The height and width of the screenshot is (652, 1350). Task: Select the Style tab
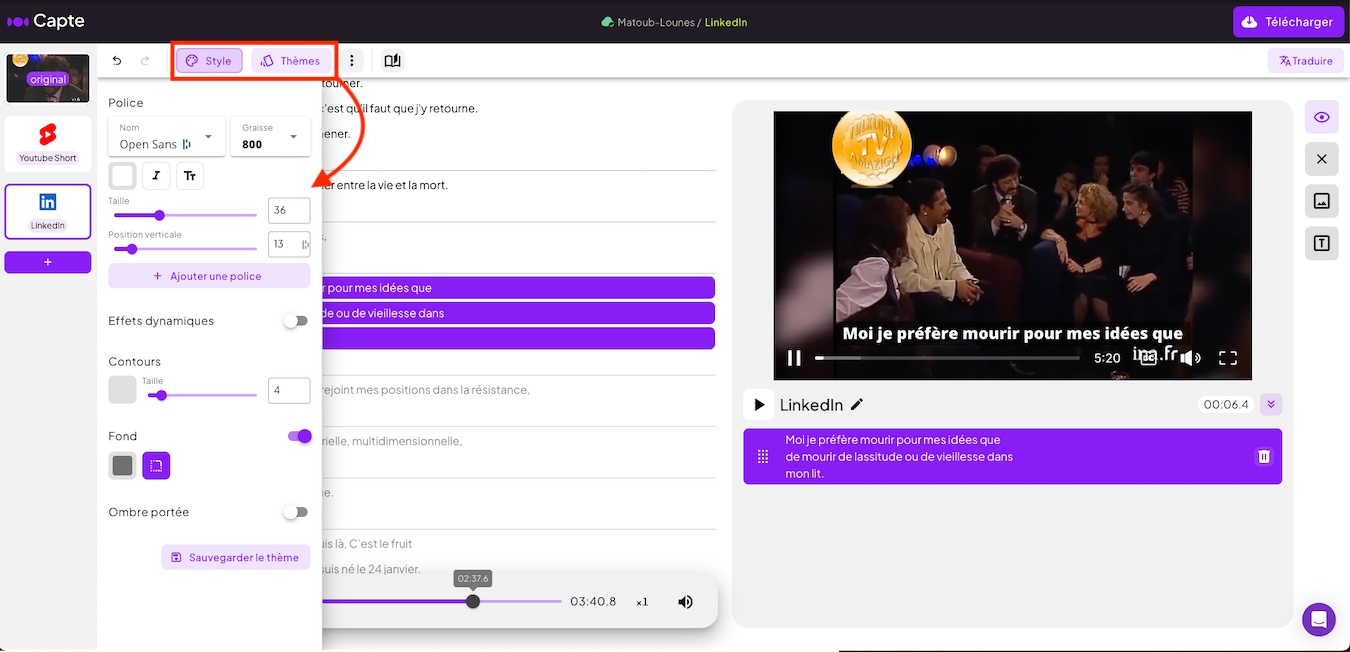(209, 61)
